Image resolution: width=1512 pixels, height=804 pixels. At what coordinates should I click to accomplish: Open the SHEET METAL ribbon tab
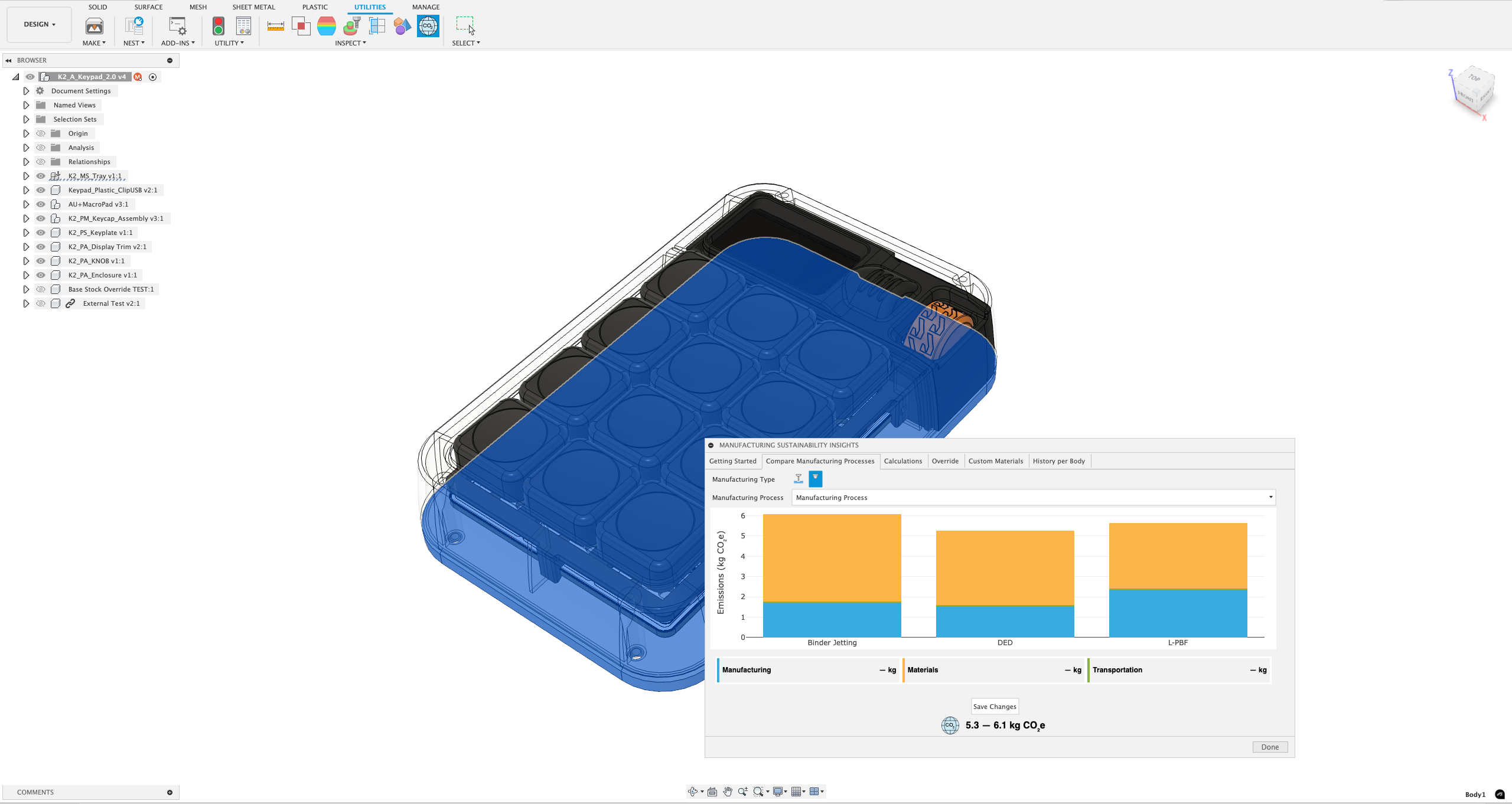(x=253, y=7)
